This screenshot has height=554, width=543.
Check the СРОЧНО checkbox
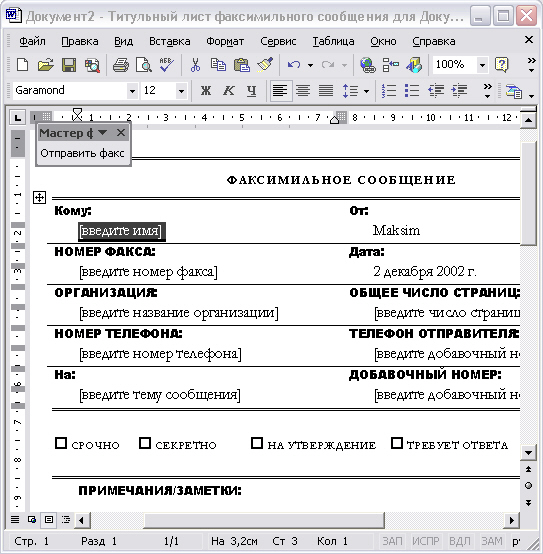tap(61, 443)
